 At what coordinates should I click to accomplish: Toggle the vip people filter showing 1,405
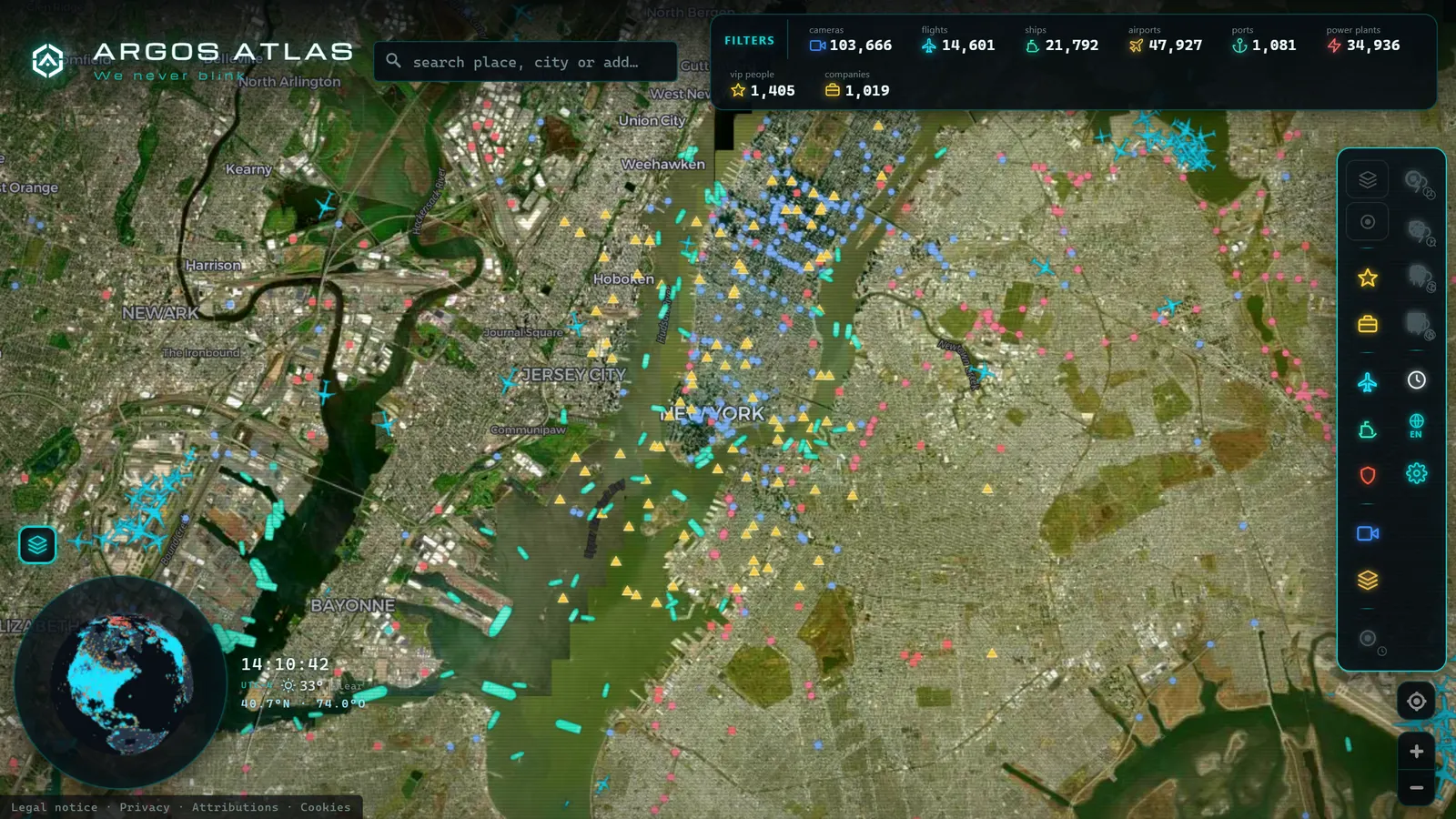(x=763, y=85)
